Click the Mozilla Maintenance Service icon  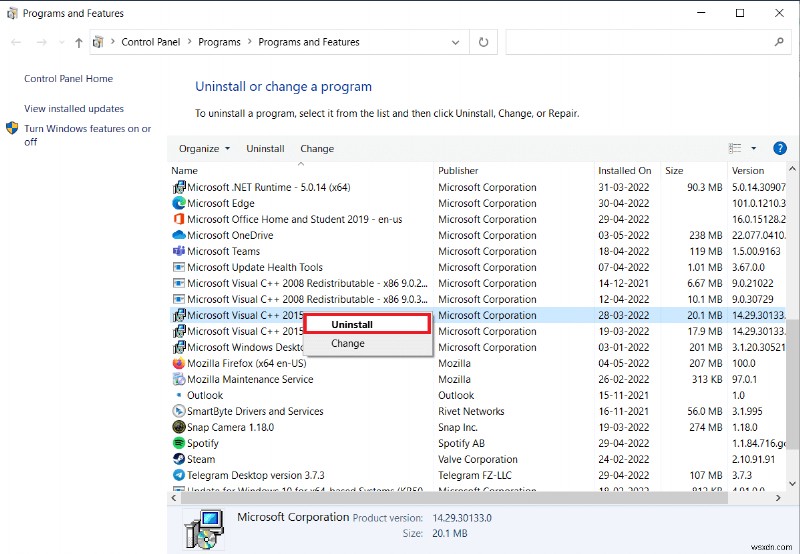pos(179,379)
